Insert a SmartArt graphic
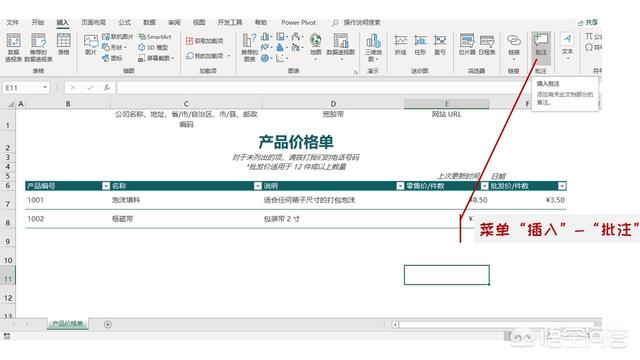The image size is (640, 360). [155, 37]
